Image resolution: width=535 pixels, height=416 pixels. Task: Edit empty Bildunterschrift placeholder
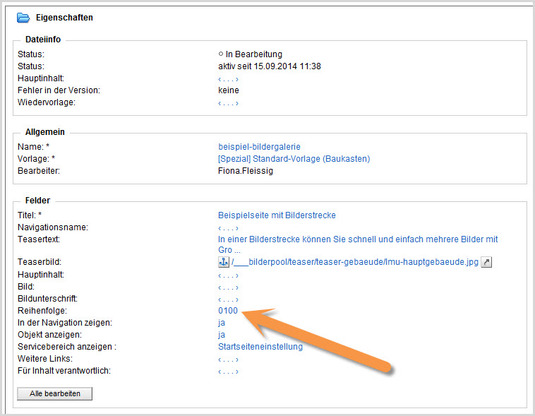[x=228, y=300]
